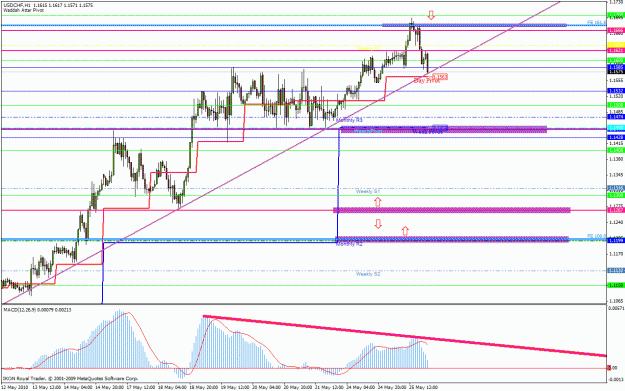The image size is (625, 391).
Task: Click the red Day Pivot price box
Action: [440, 77]
